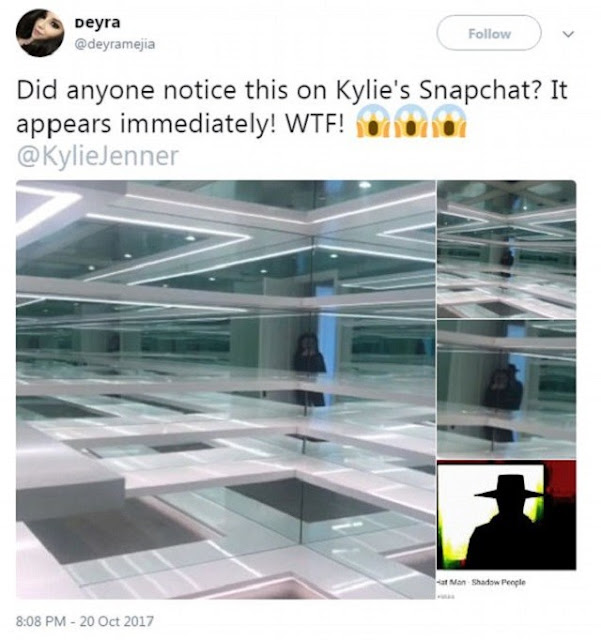Screen dimensions: 601x640
Task: Click the hatted figure in middle-right photo
Action: 503,388
